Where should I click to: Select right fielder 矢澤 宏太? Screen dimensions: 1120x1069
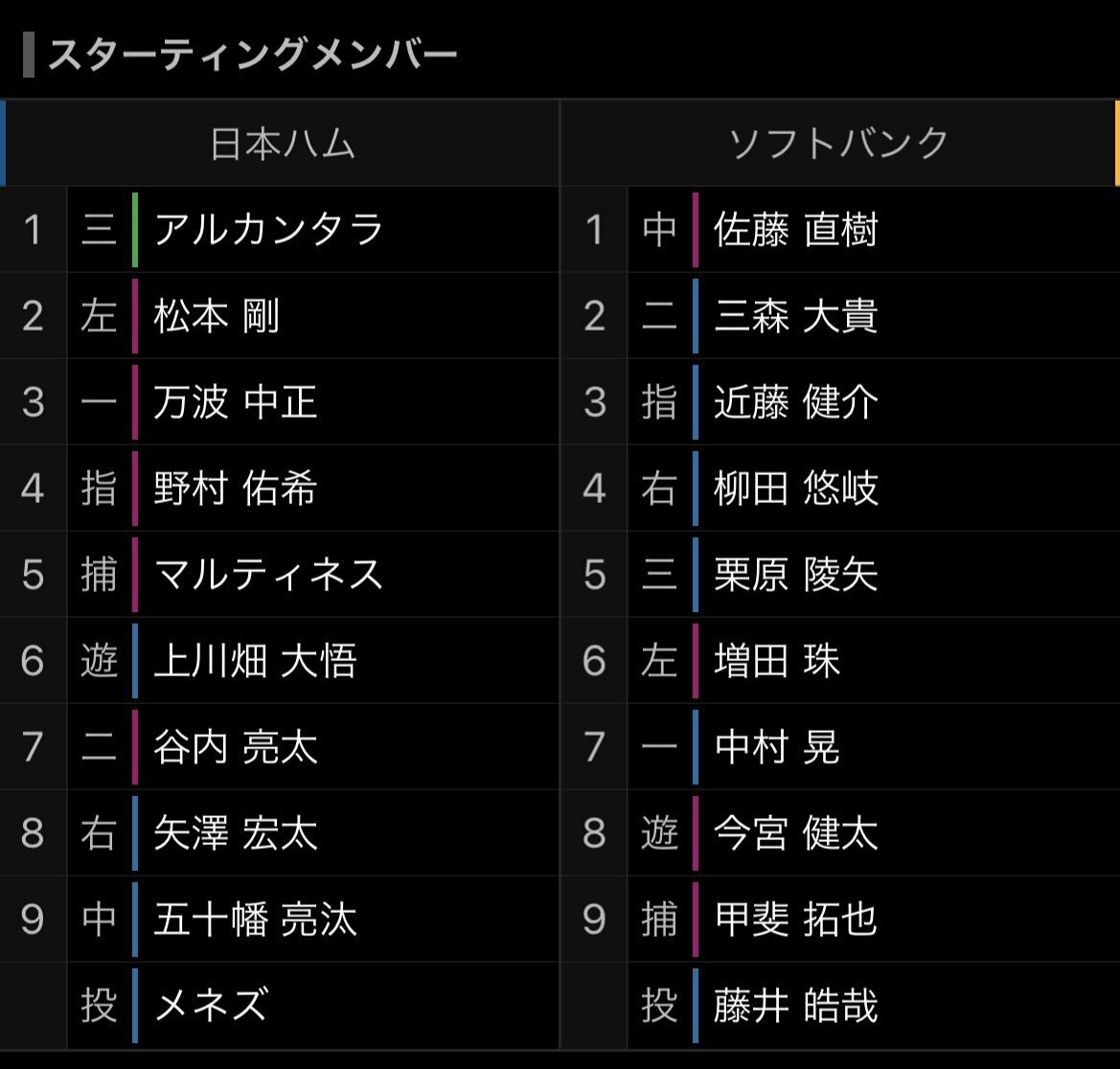pos(235,833)
